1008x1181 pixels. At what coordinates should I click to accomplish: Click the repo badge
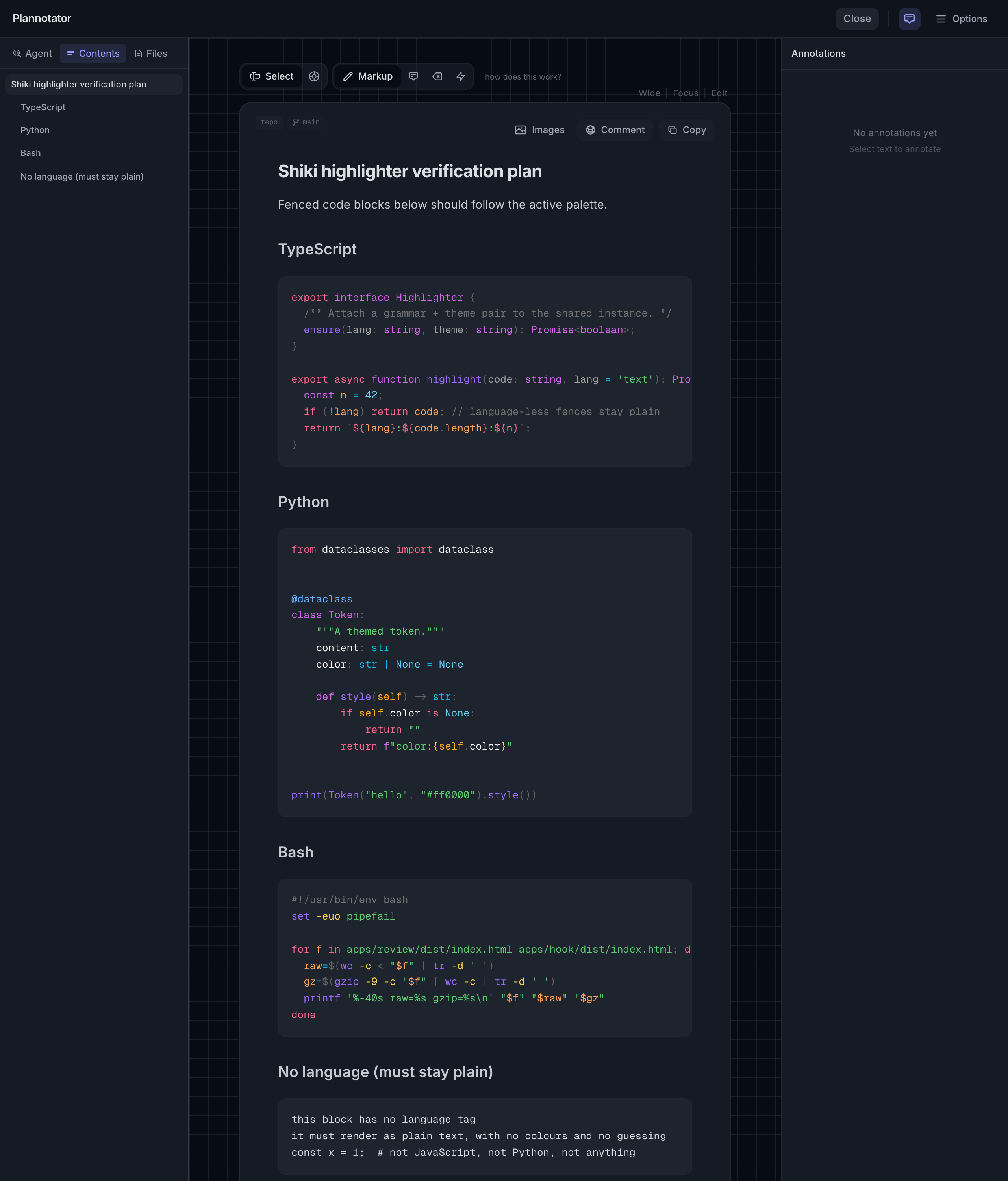pos(269,122)
